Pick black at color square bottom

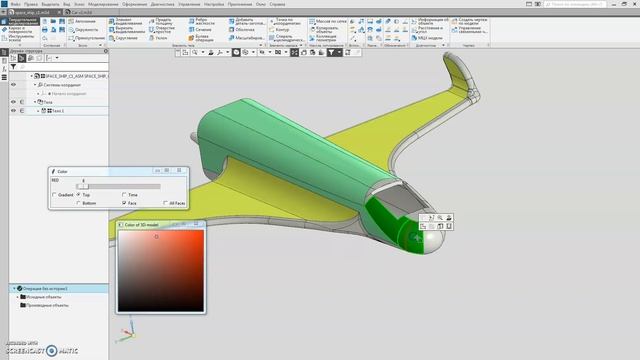tap(161, 309)
